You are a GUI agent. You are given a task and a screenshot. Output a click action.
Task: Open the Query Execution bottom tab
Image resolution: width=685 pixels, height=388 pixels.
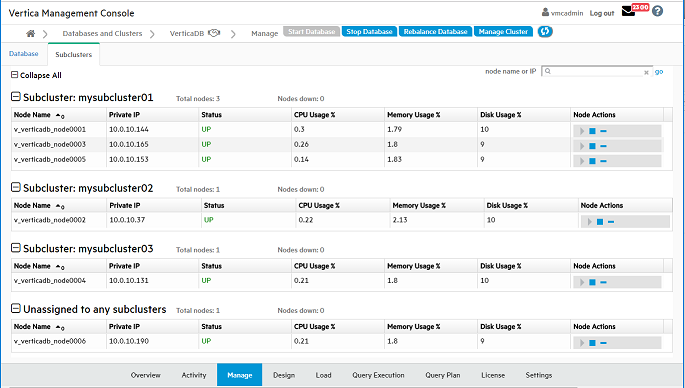point(378,375)
